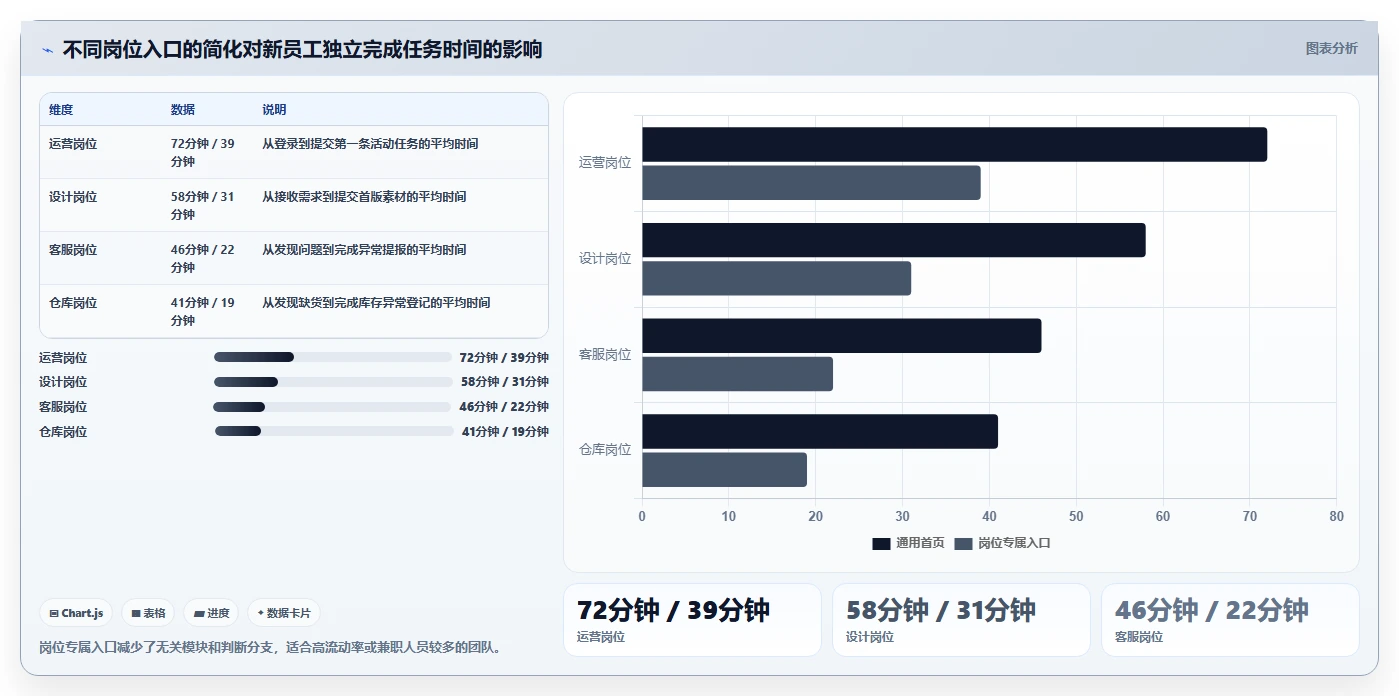1399x696 pixels.
Task: Select the 仓库岗位 table row cell
Action: tap(73, 302)
